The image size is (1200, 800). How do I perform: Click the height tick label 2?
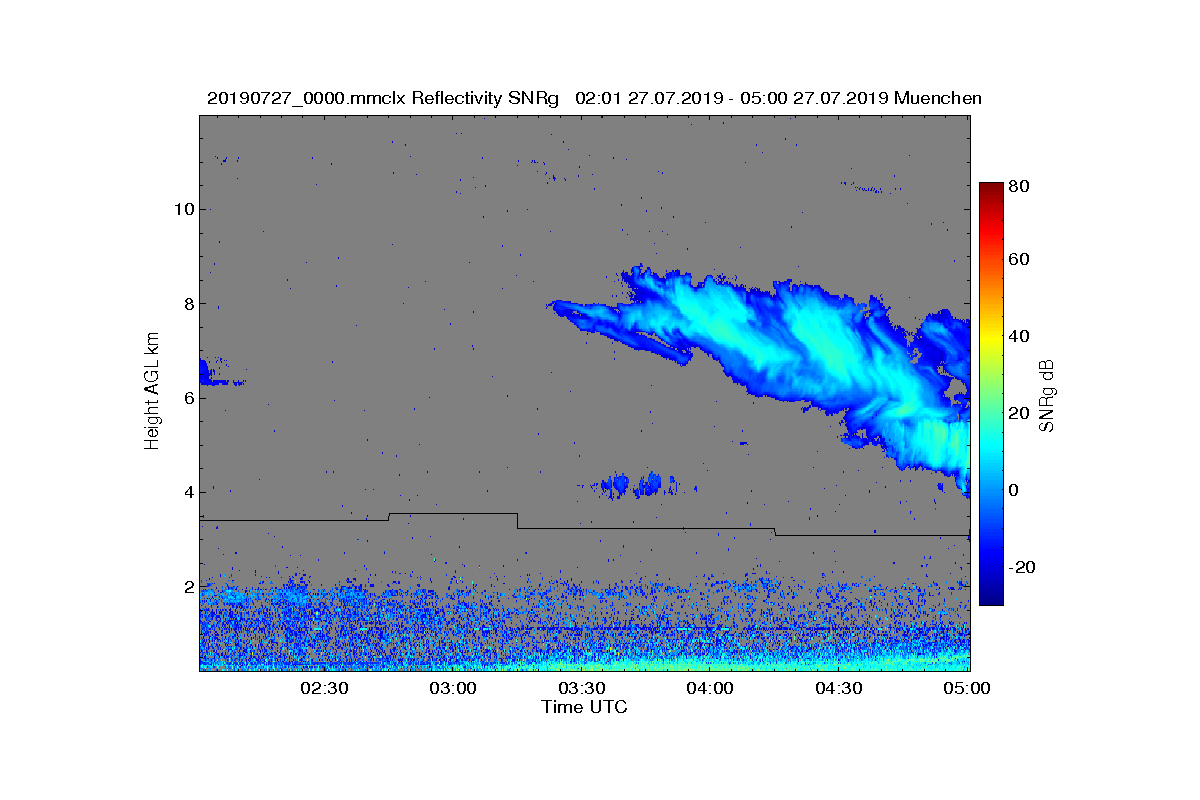188,586
